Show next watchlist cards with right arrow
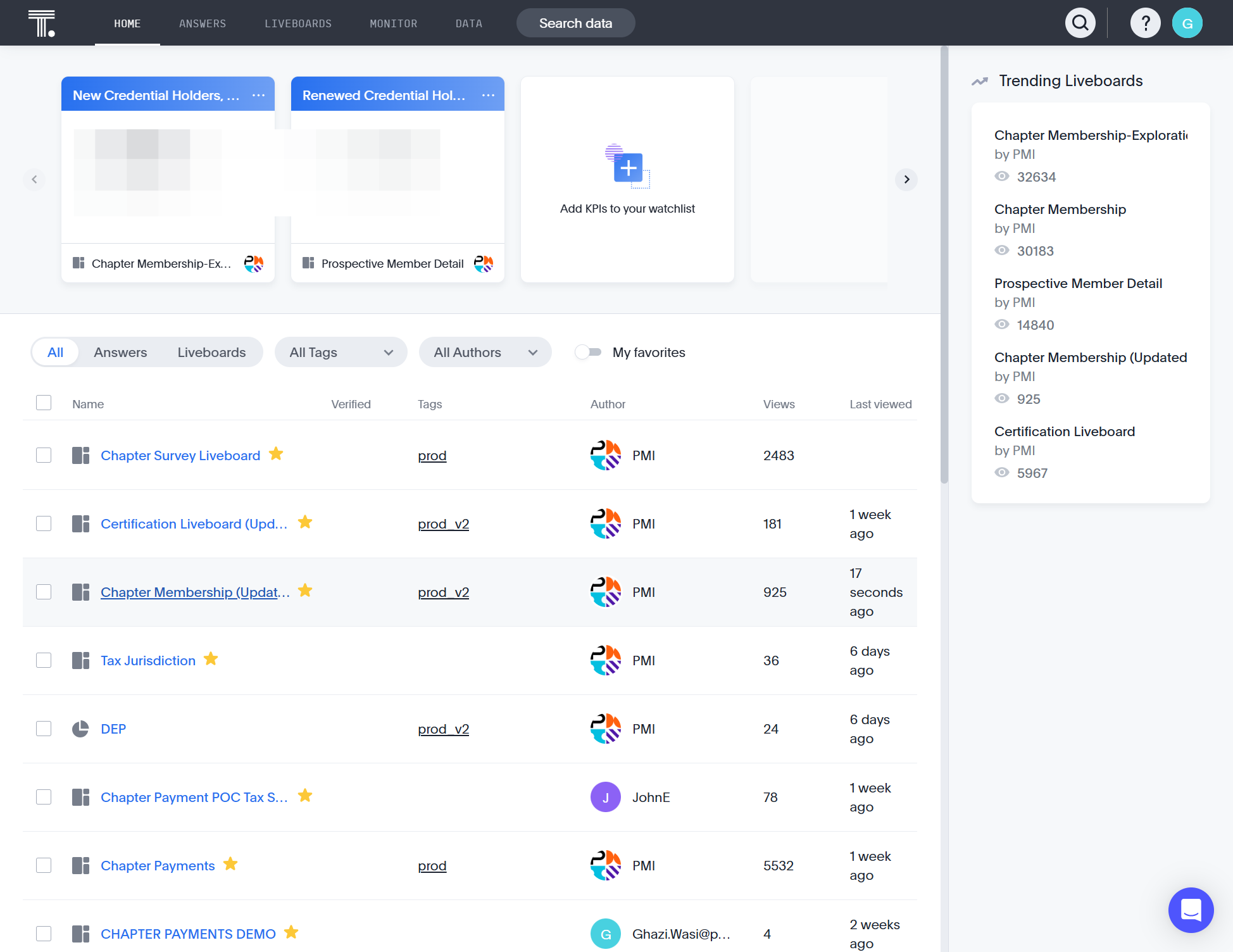Image resolution: width=1233 pixels, height=952 pixels. (x=906, y=180)
